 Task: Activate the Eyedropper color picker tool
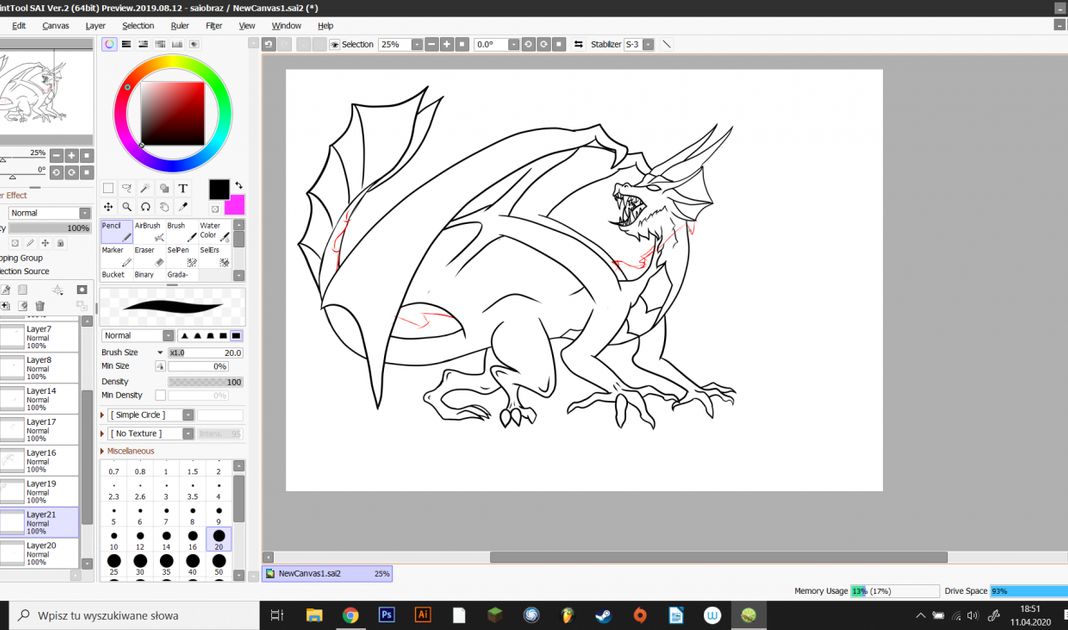coord(183,207)
